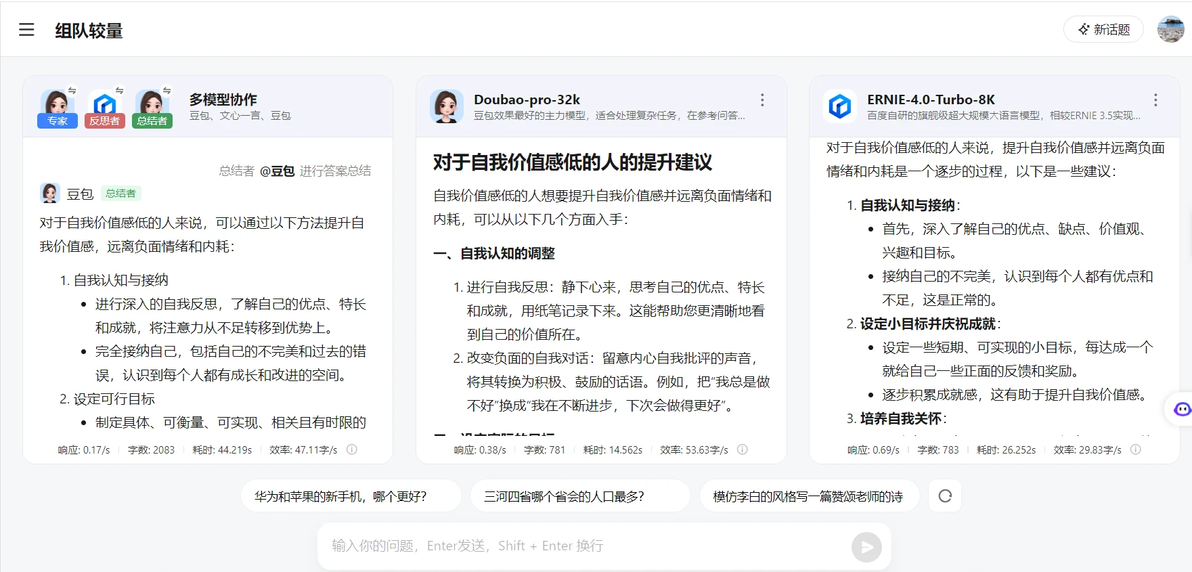Click 耗时: 44.219s in multi-model card
This screenshot has height=572, width=1192.
pos(224,450)
